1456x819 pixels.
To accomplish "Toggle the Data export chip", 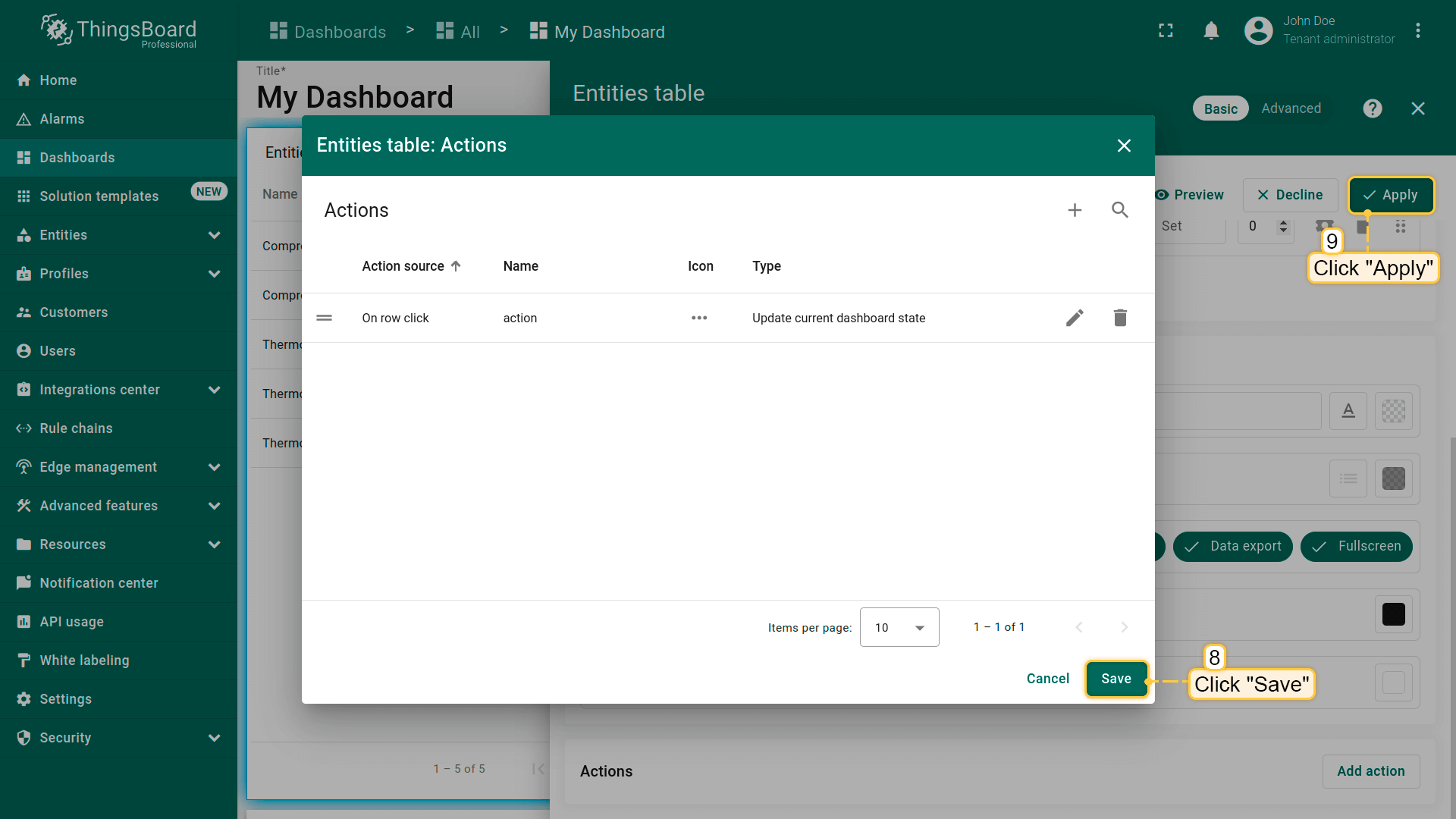I will click(x=1232, y=546).
